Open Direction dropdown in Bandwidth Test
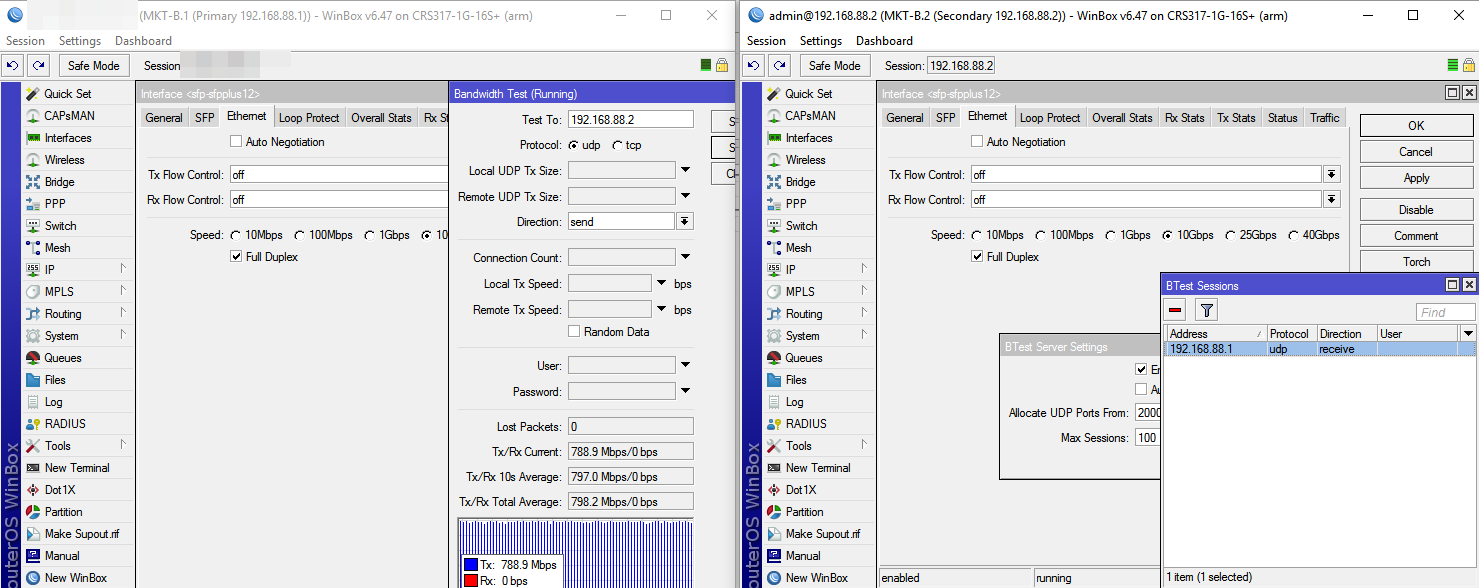Viewport: 1479px width, 588px height. click(685, 222)
